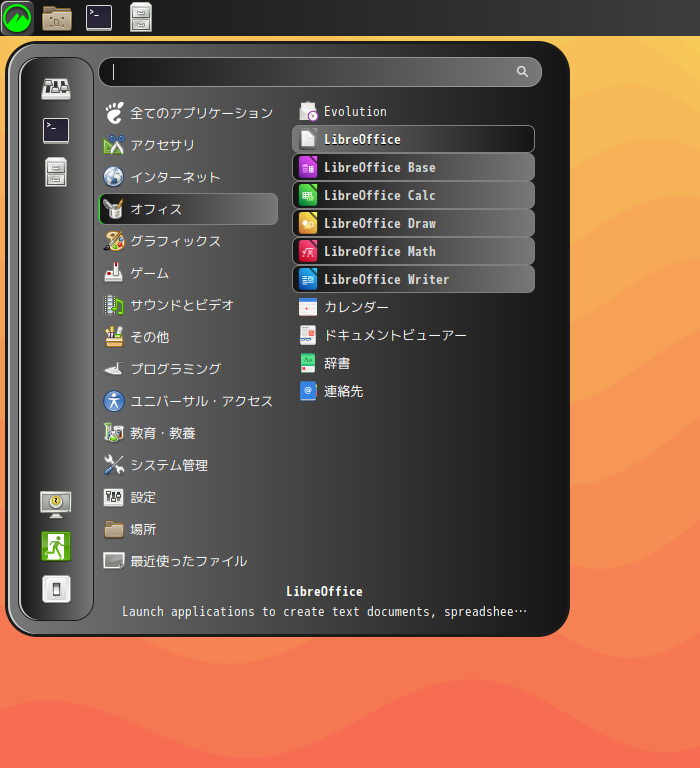Click the green mountain menu button in the panel
Viewport: 700px width, 768px height.
pos(17,18)
